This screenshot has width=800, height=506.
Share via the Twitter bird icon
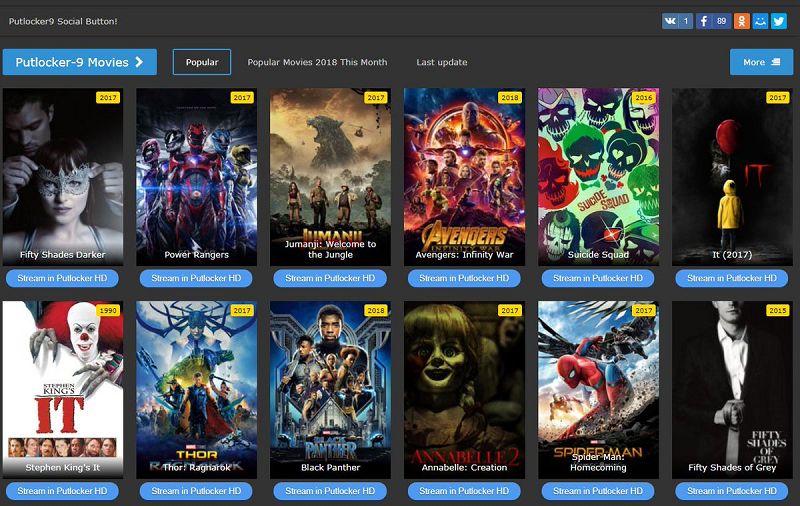(779, 21)
